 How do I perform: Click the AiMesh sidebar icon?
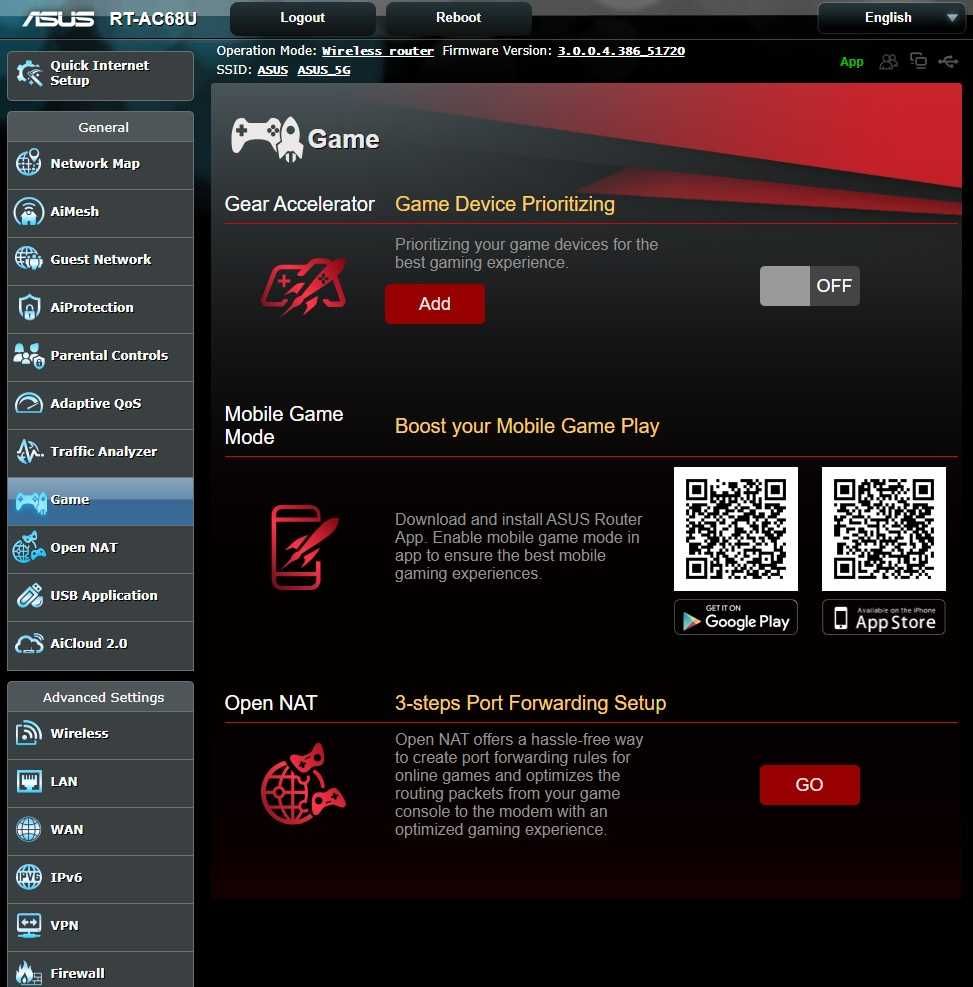click(28, 212)
